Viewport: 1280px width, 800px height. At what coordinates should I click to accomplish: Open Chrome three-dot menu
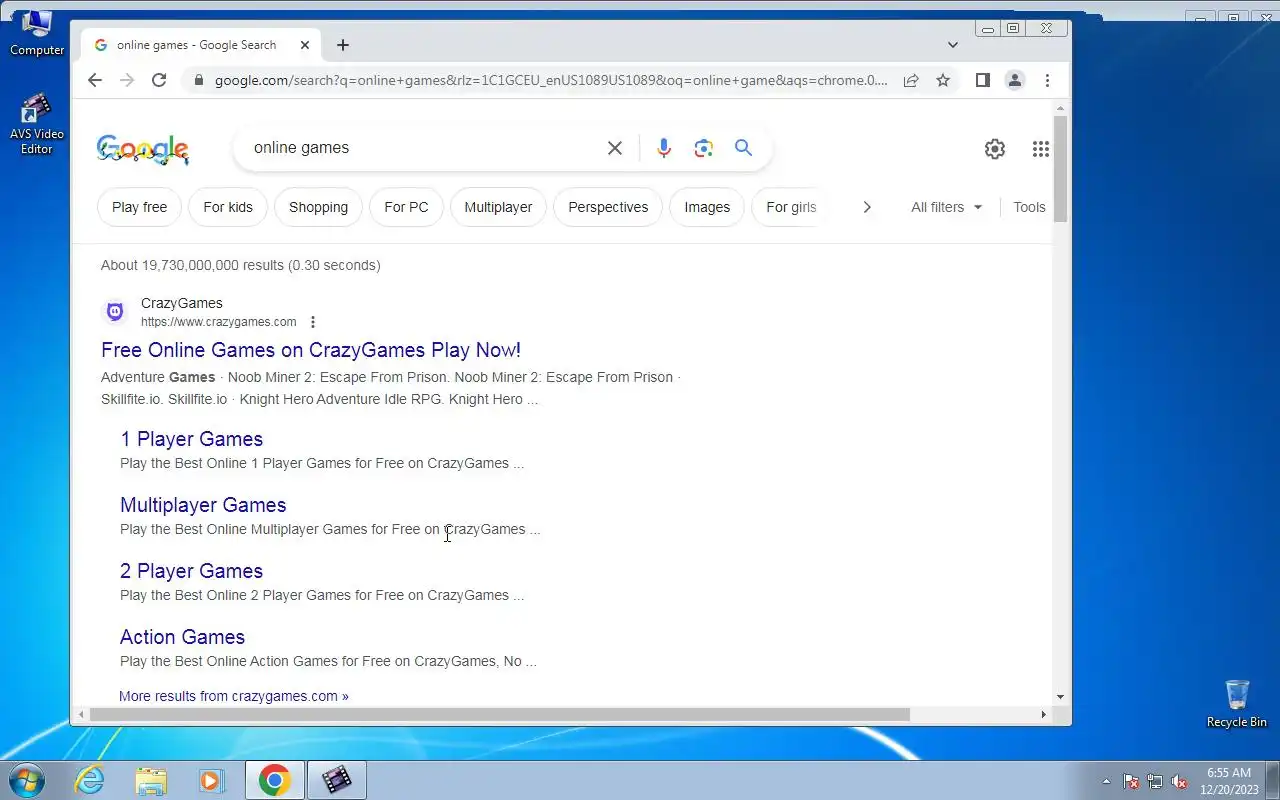click(1047, 80)
